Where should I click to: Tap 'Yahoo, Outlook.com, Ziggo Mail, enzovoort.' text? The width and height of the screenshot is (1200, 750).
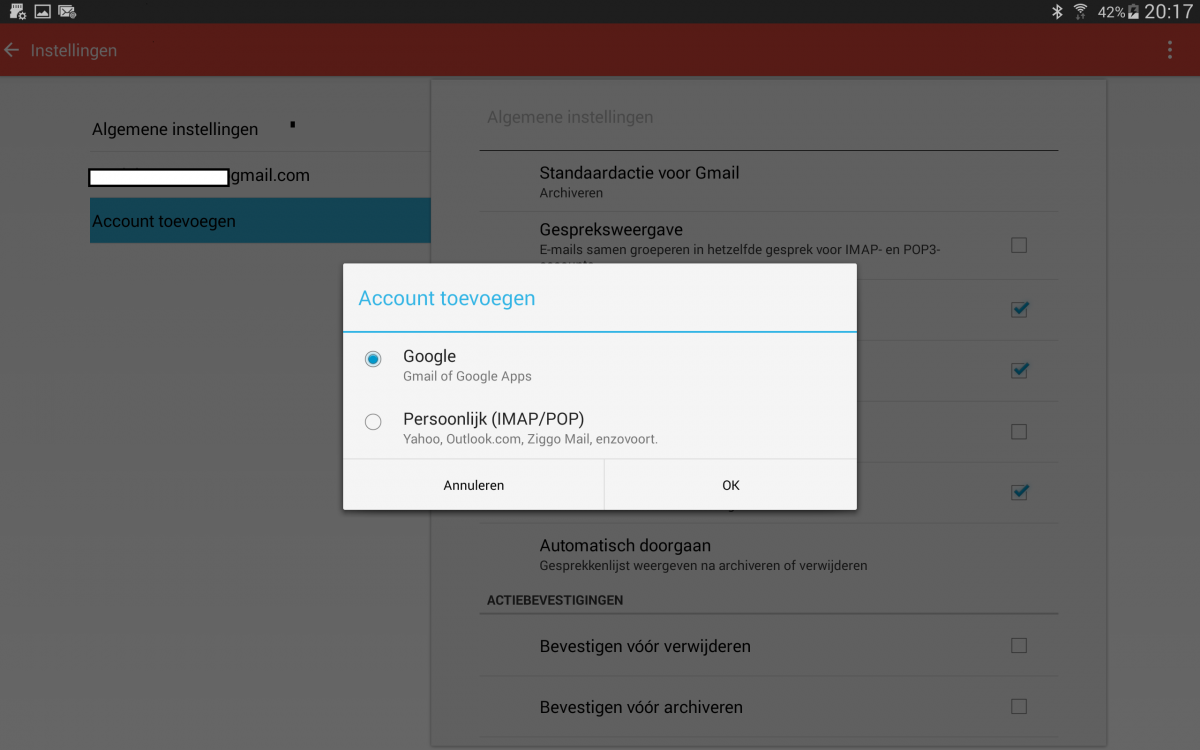coord(530,439)
